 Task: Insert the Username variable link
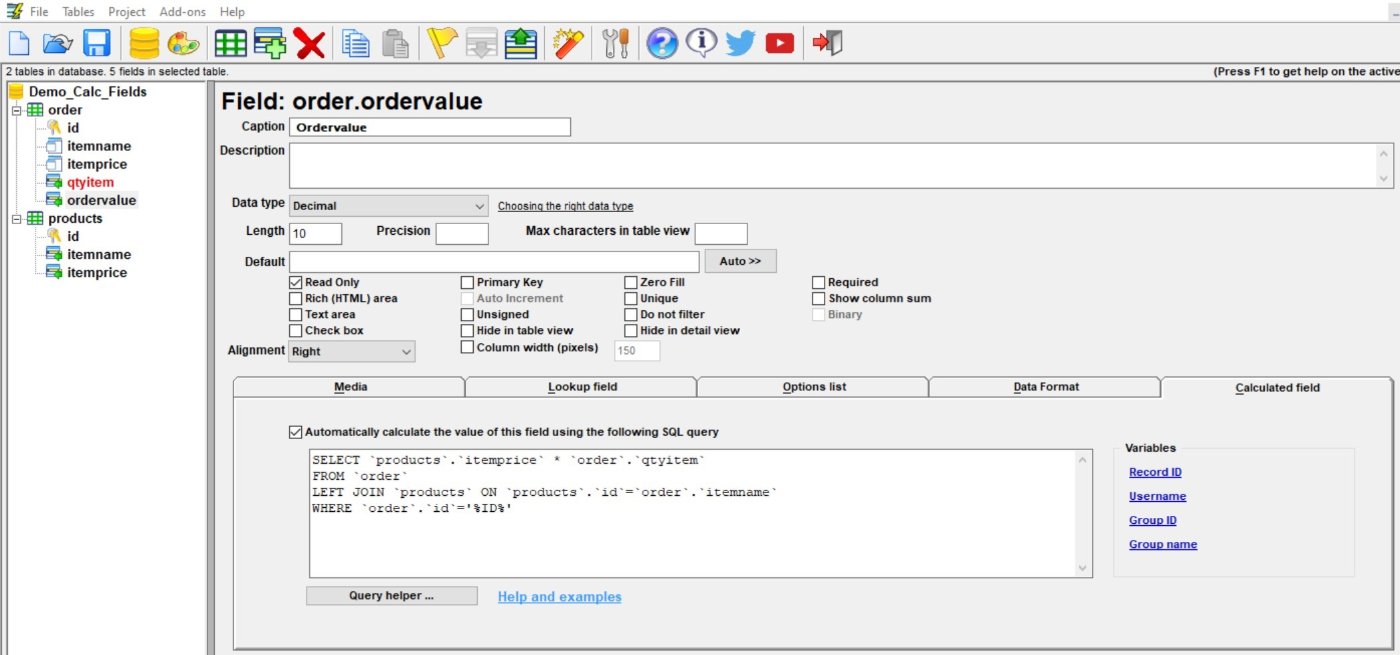[1157, 497]
